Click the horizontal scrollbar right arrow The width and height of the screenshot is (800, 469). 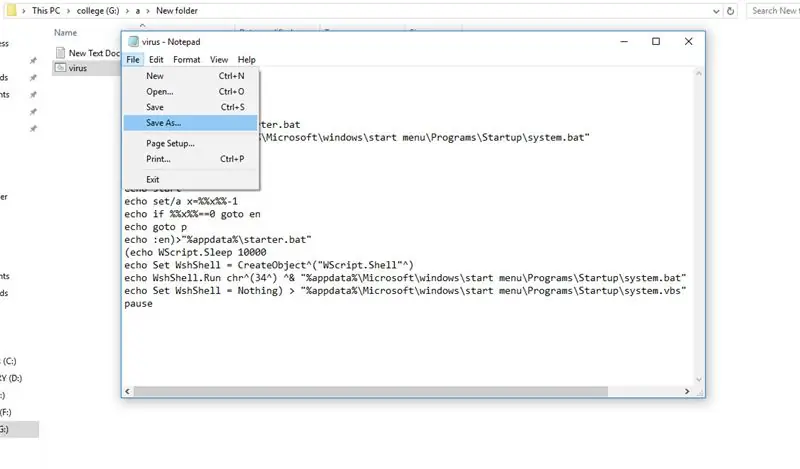[x=687, y=391]
